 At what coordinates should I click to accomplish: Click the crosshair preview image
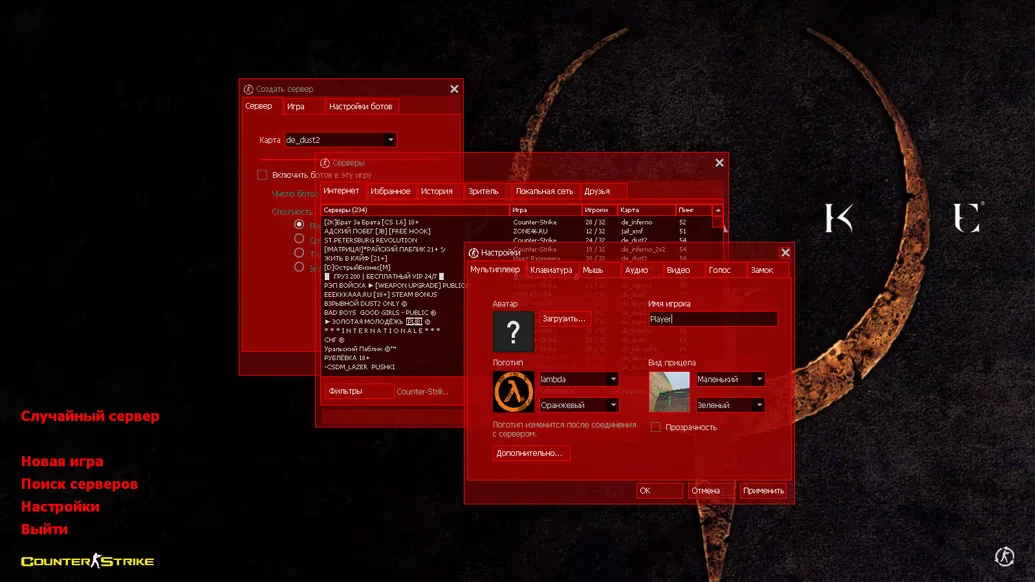point(669,392)
